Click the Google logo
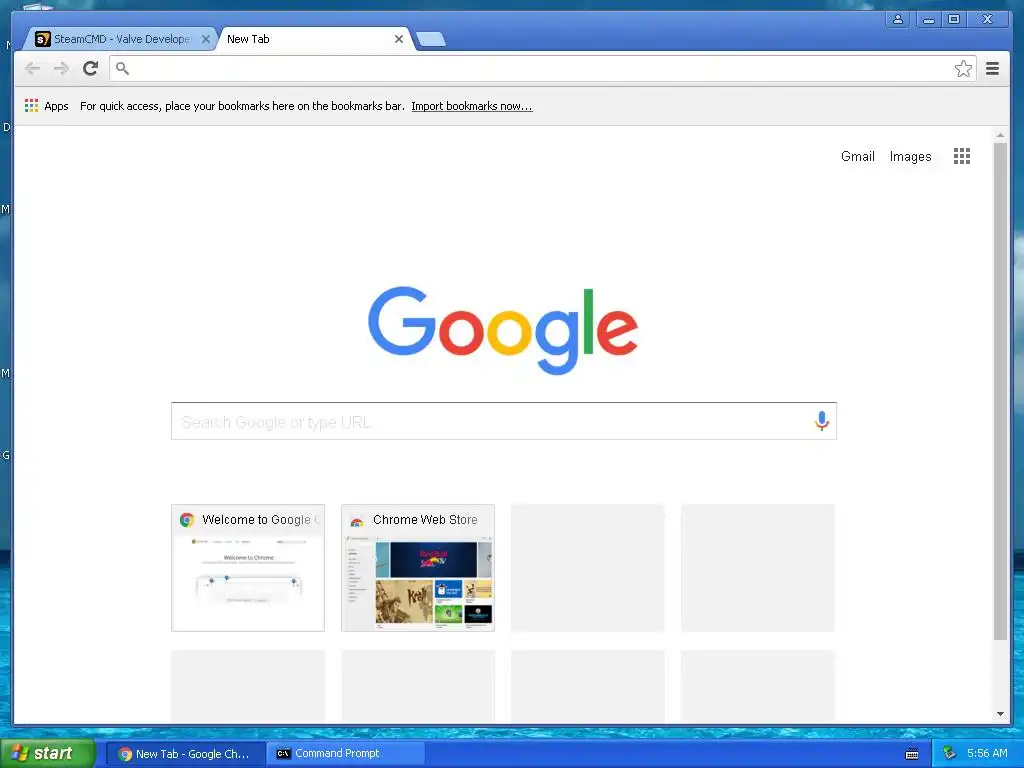Viewport: 1024px width, 768px height. (503, 330)
